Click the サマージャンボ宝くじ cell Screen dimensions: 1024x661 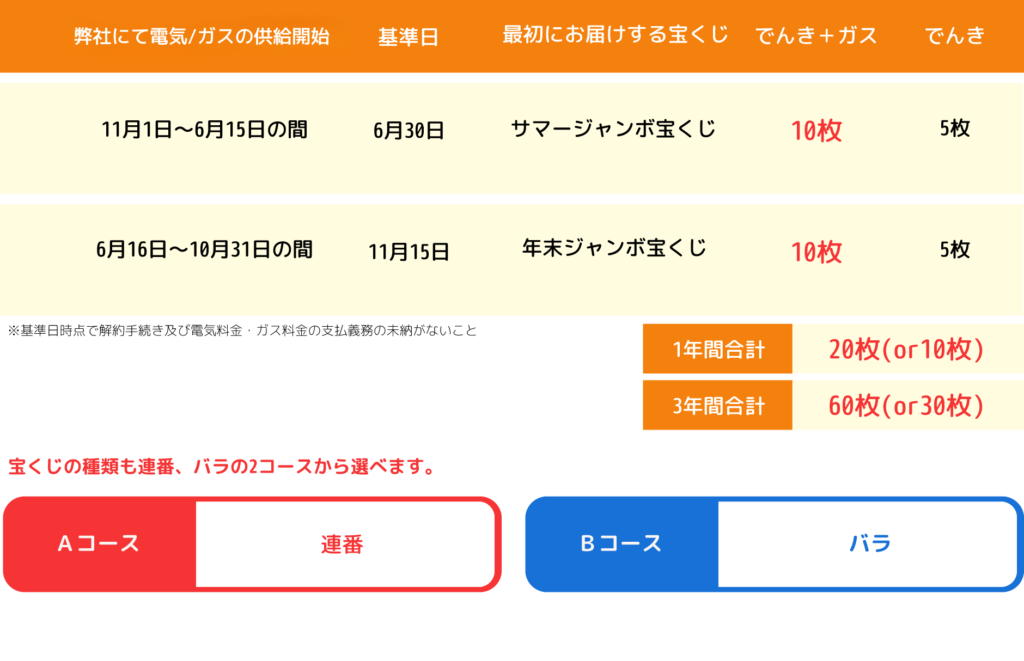click(x=613, y=129)
